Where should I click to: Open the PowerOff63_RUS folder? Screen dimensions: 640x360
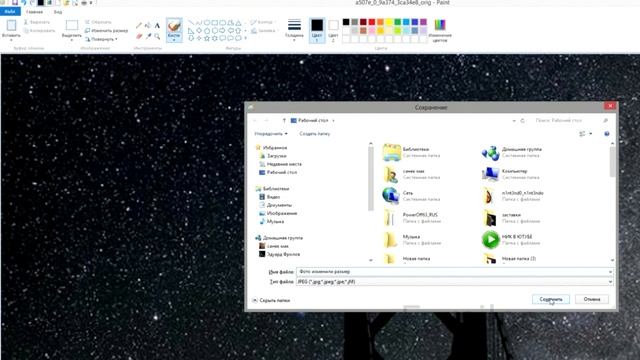[411, 218]
